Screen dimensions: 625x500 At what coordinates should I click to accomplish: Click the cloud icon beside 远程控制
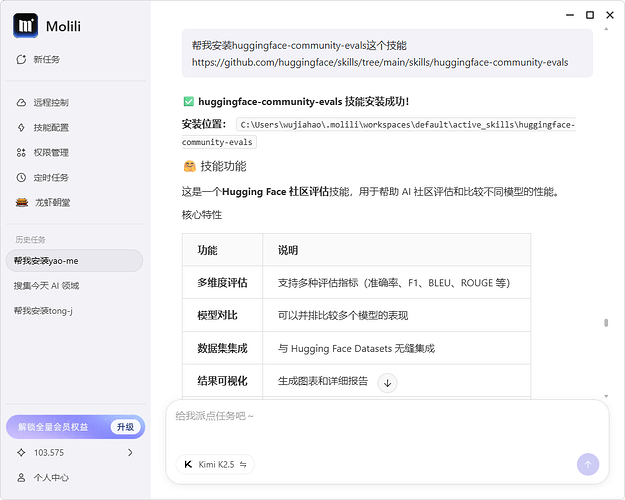click(x=21, y=102)
